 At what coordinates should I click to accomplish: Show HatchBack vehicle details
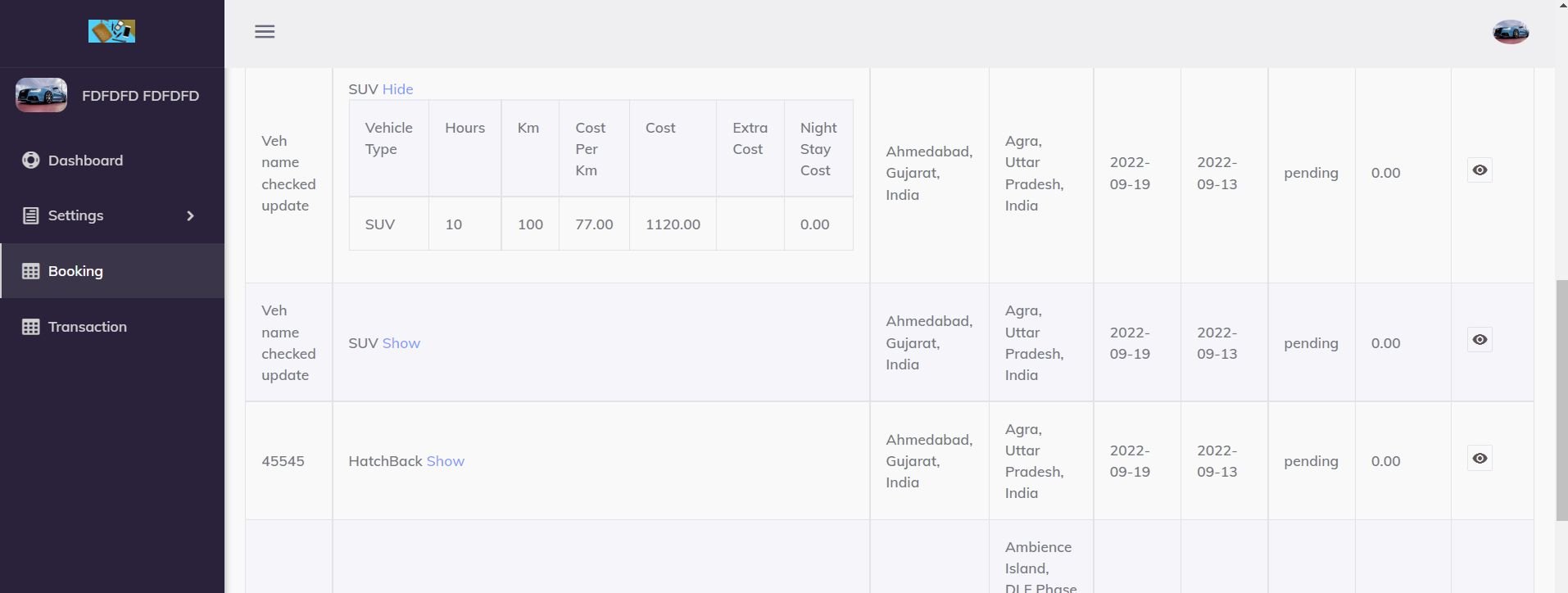(x=445, y=461)
